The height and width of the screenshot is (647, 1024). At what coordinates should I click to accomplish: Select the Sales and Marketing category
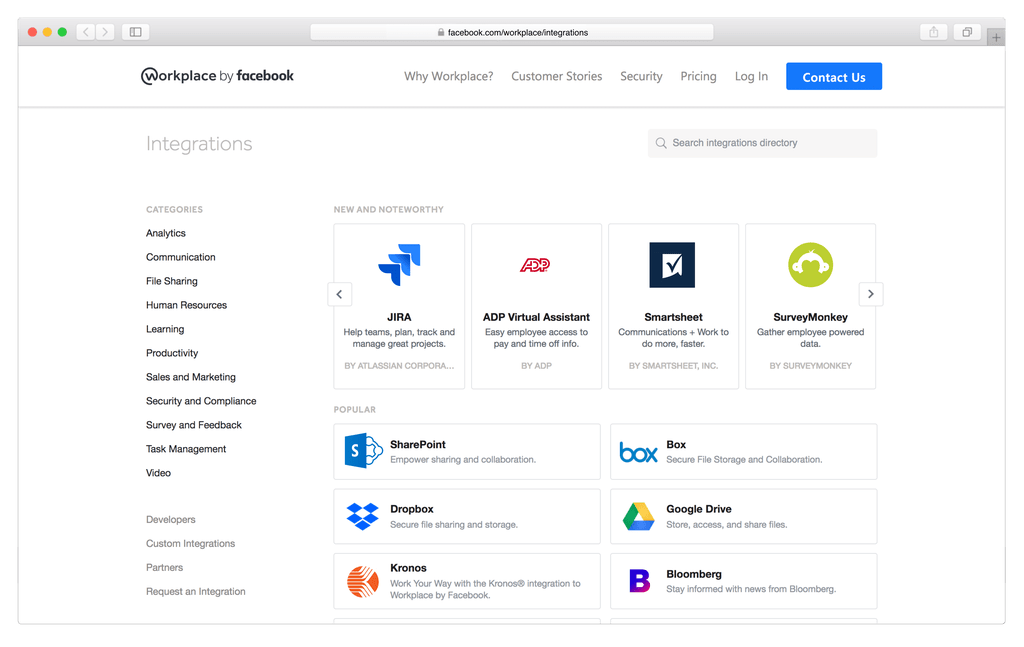point(191,377)
